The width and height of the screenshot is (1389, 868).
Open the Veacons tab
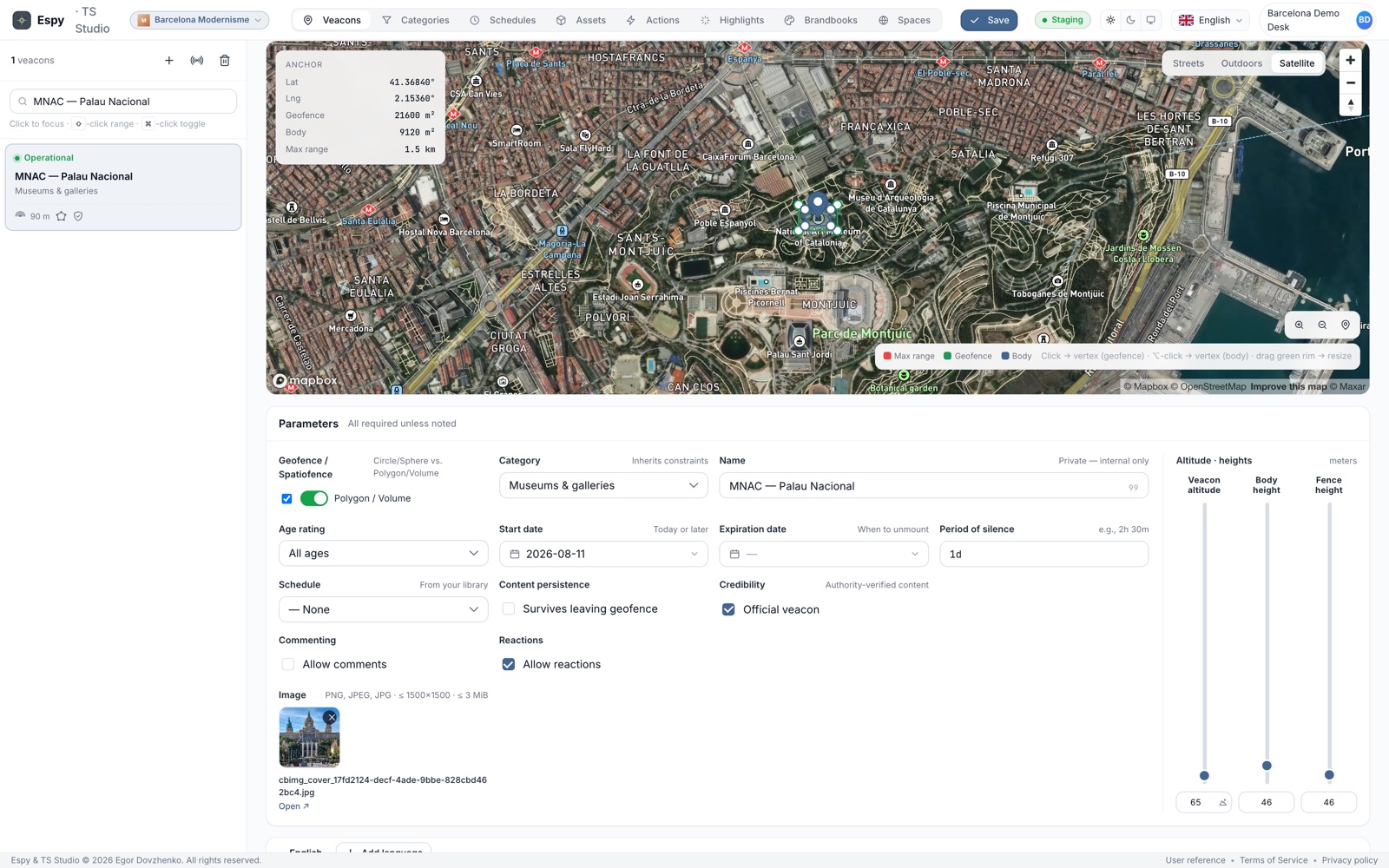(332, 20)
